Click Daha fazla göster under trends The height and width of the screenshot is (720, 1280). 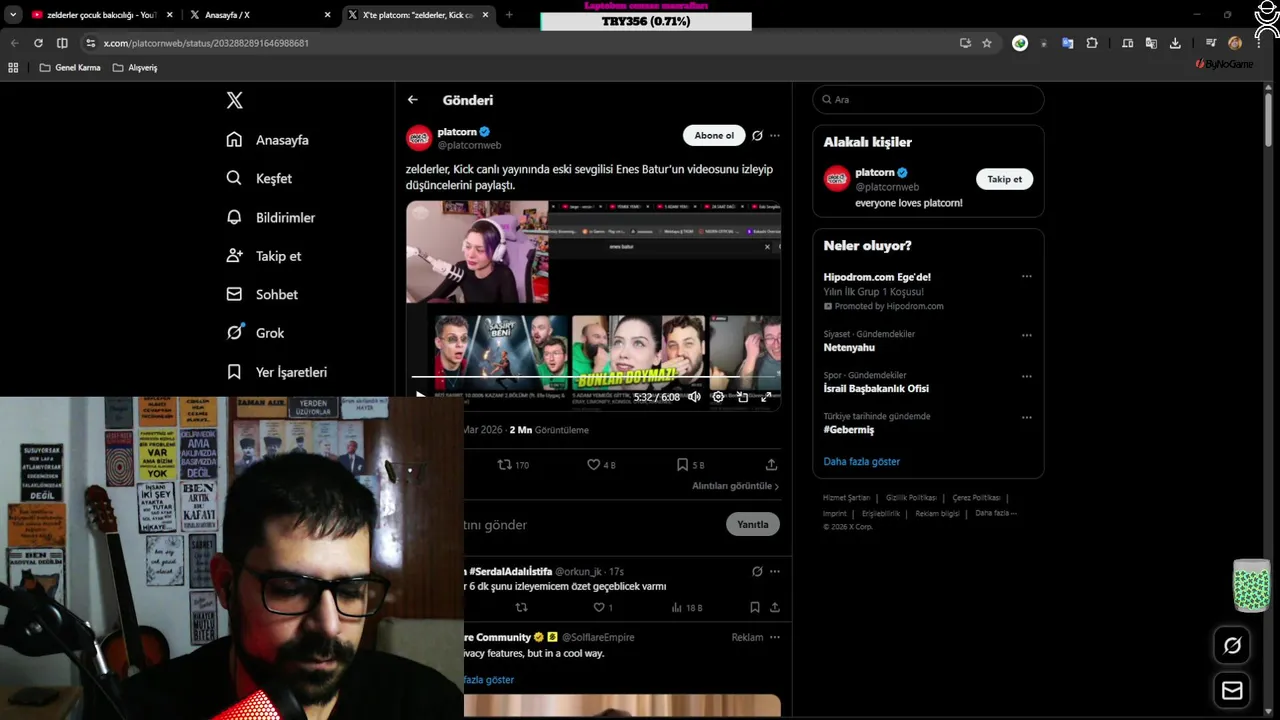861,462
